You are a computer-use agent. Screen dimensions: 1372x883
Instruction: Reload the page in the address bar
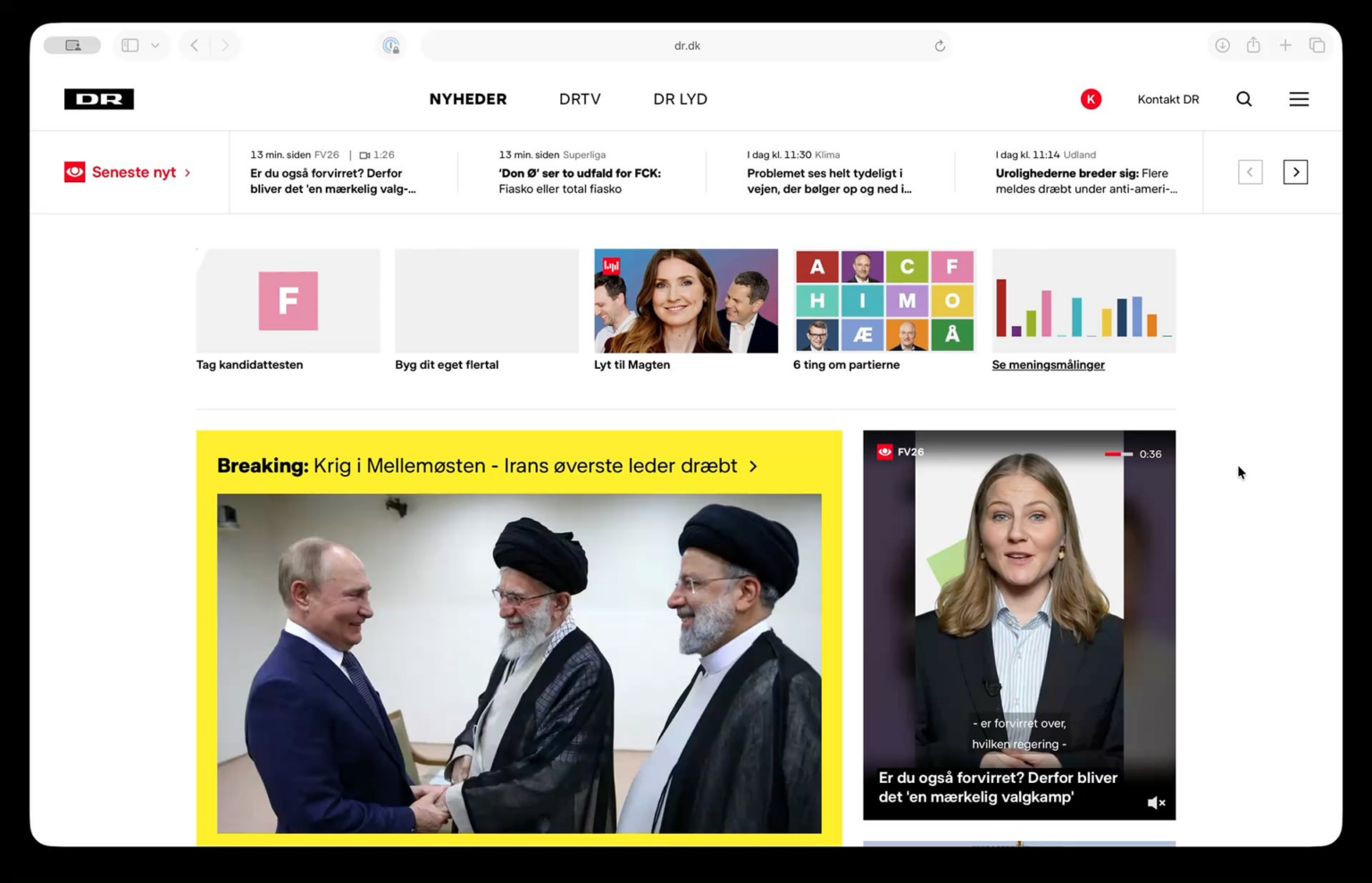[940, 46]
